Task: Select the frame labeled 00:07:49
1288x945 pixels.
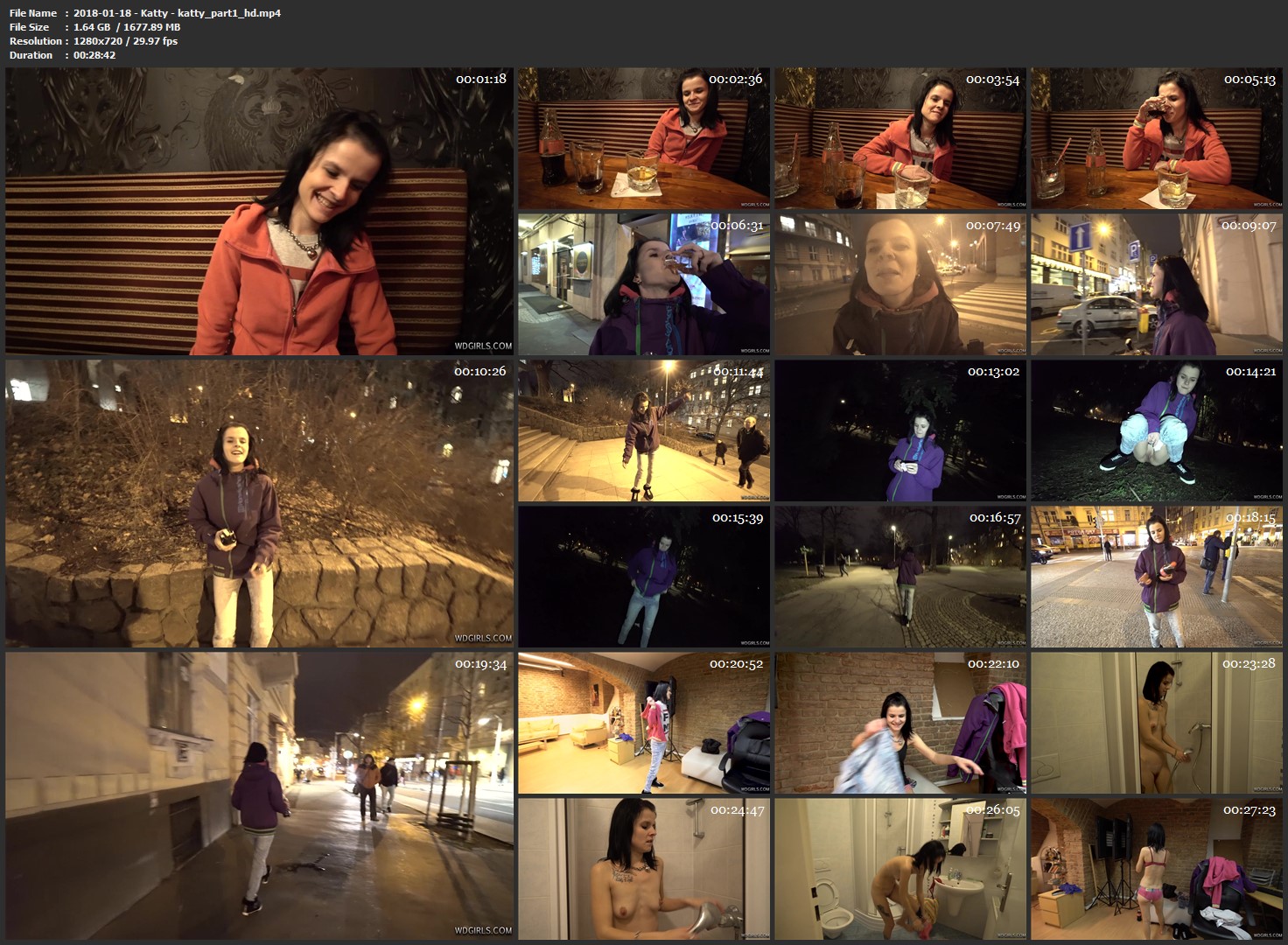Action: click(900, 284)
